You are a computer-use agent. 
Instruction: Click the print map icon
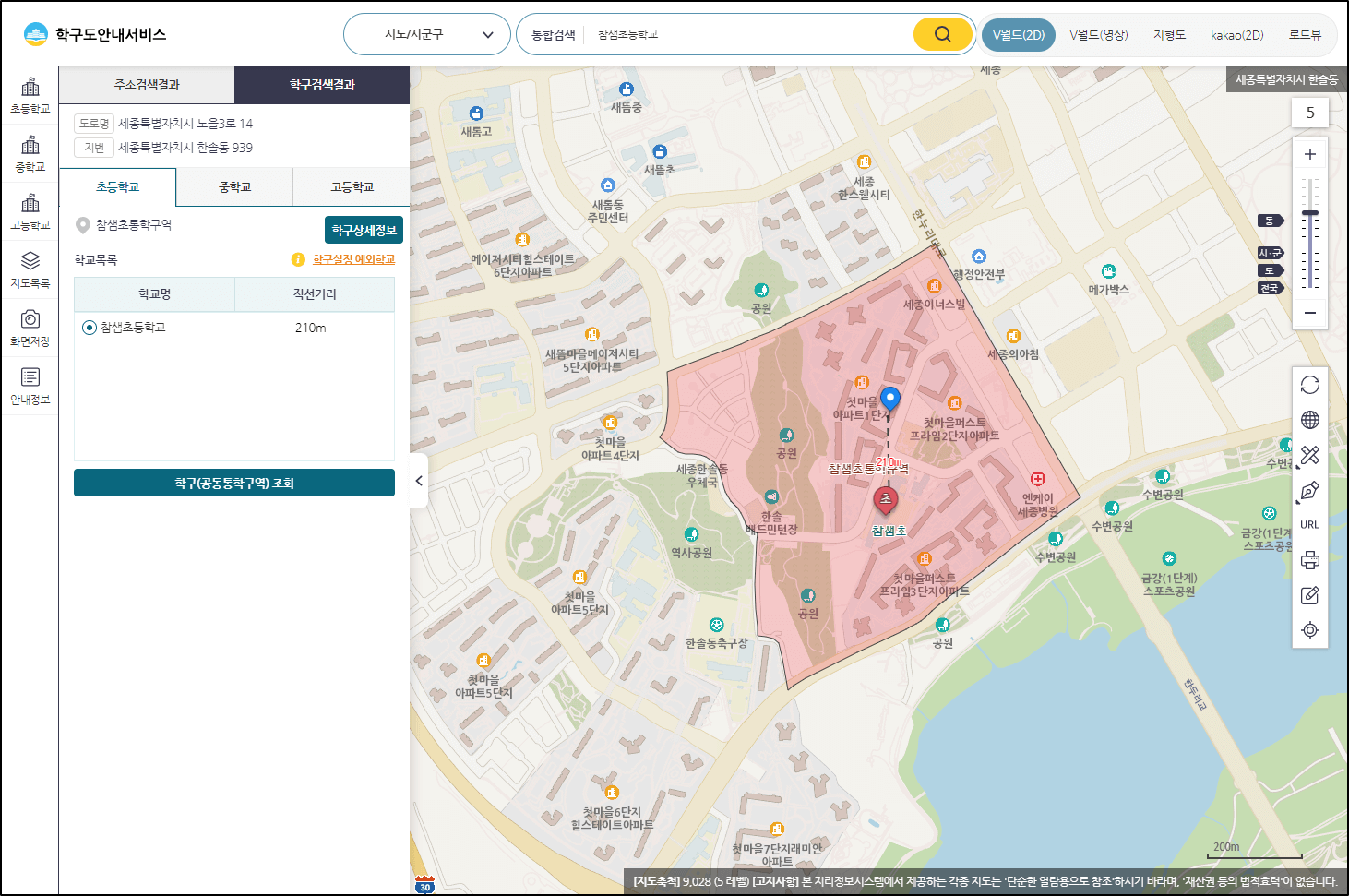coord(1310,560)
